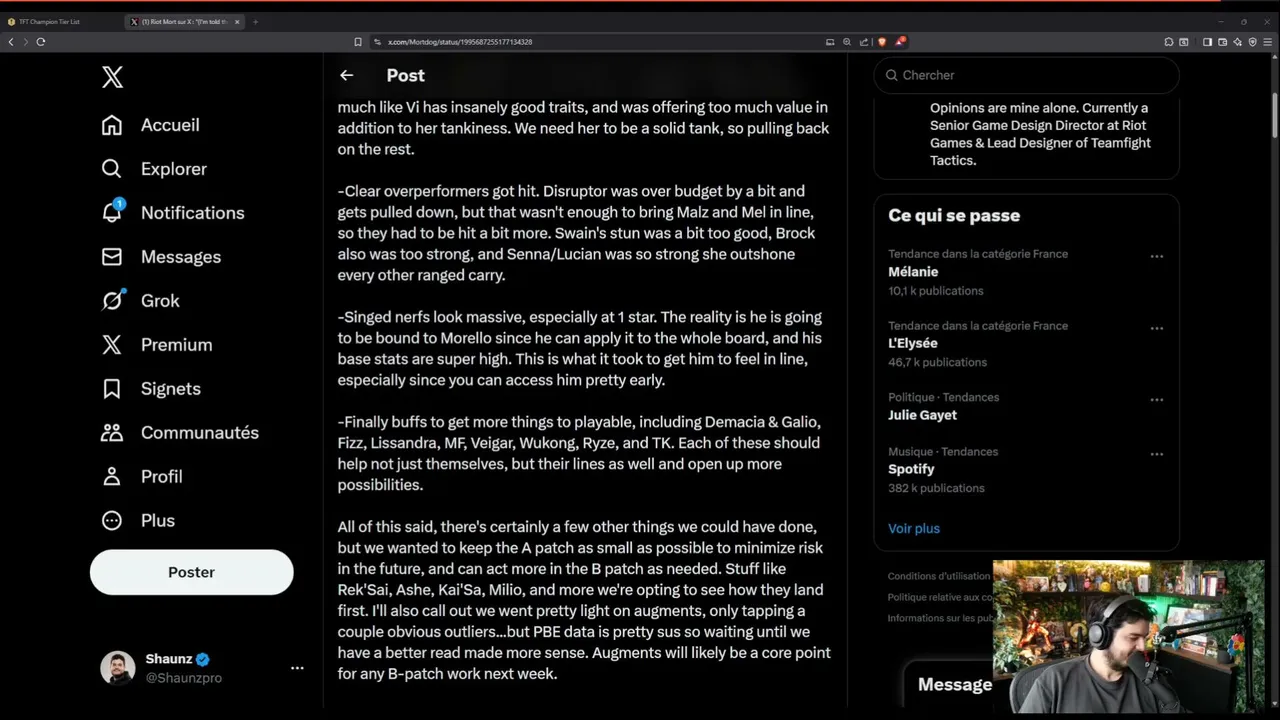This screenshot has width=1280, height=720.
Task: Go back using Post arrow
Action: coord(346,75)
